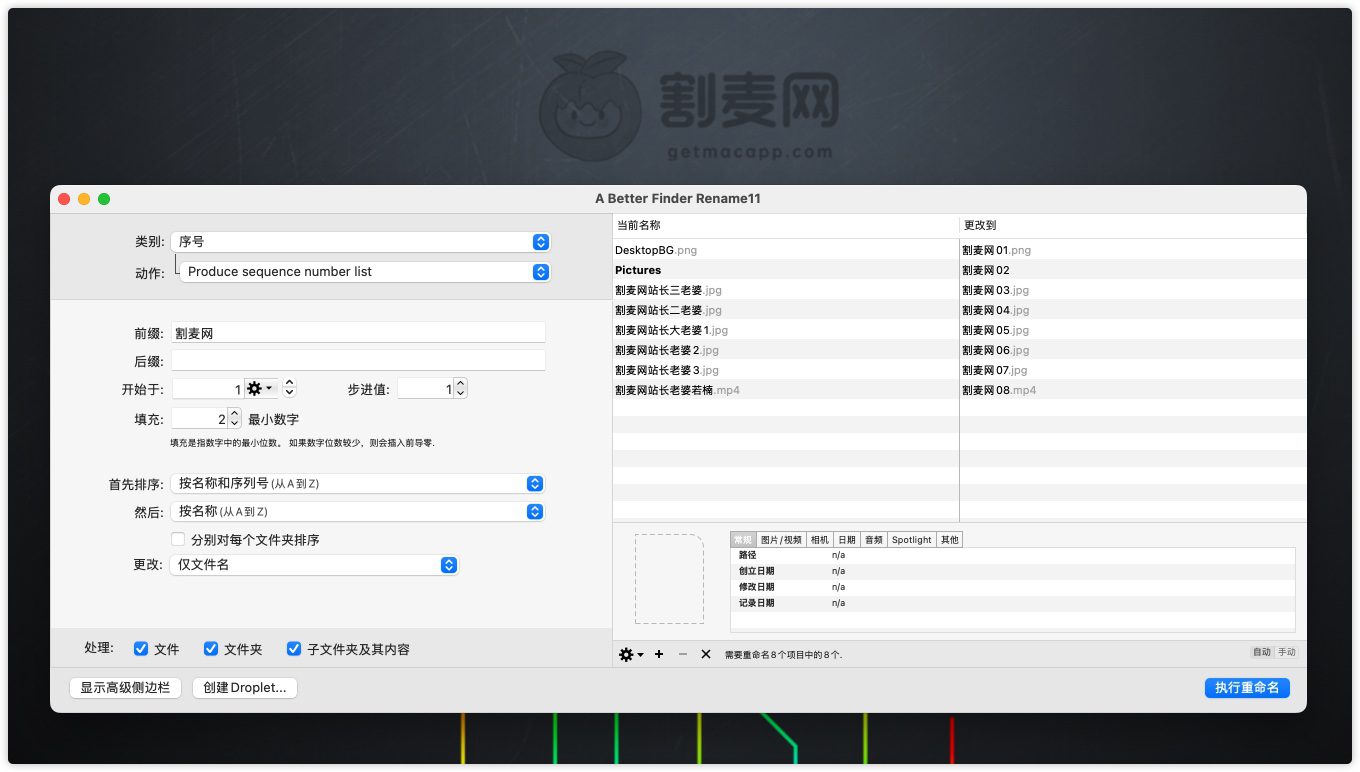This screenshot has height=772, width=1360.
Task: Uncheck the 文件夹 checkbox
Action: pos(211,649)
